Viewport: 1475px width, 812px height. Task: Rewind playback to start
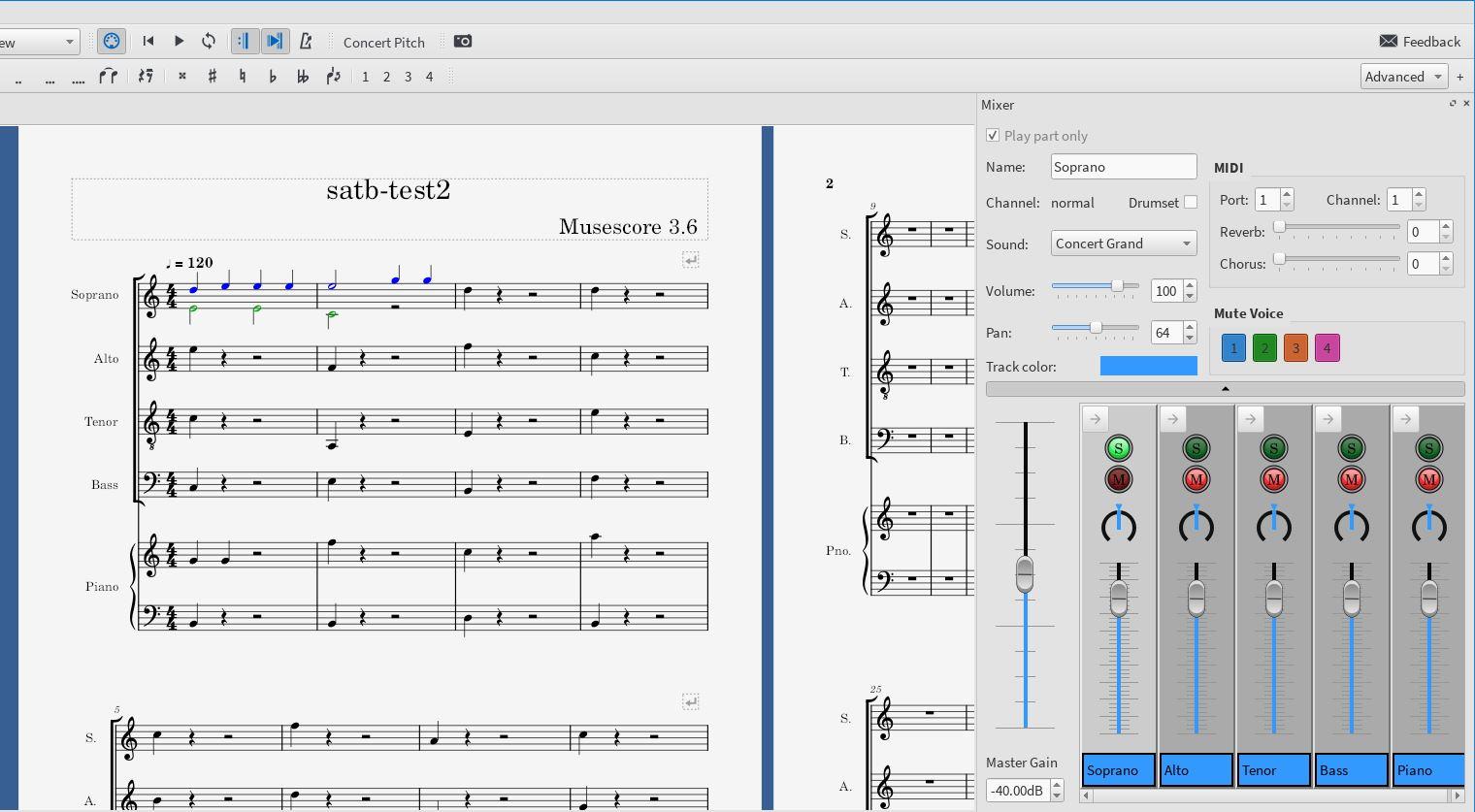coord(148,41)
